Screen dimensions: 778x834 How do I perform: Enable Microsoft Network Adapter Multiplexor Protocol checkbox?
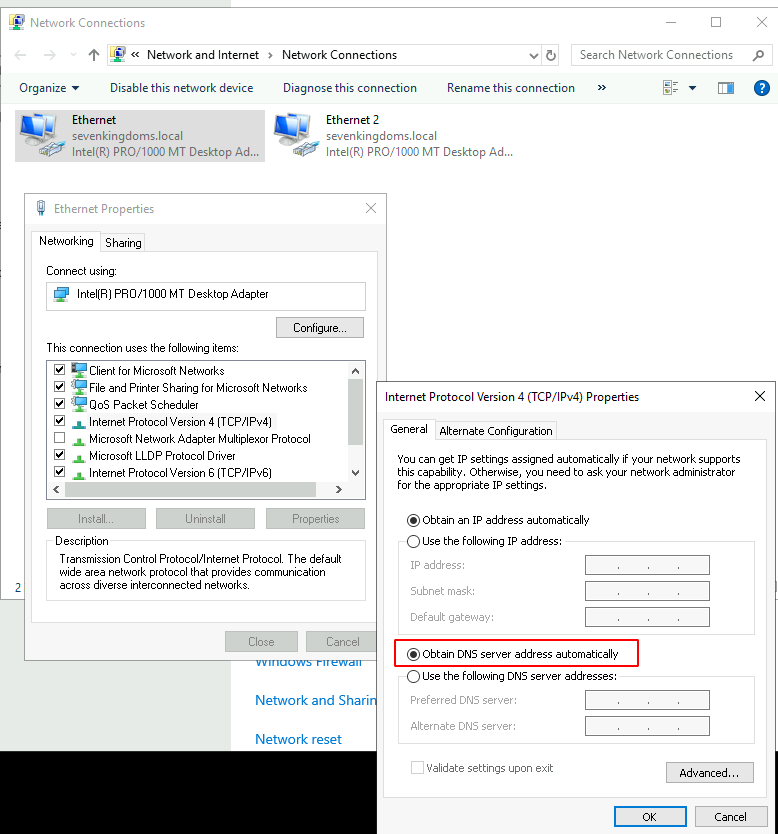point(60,438)
